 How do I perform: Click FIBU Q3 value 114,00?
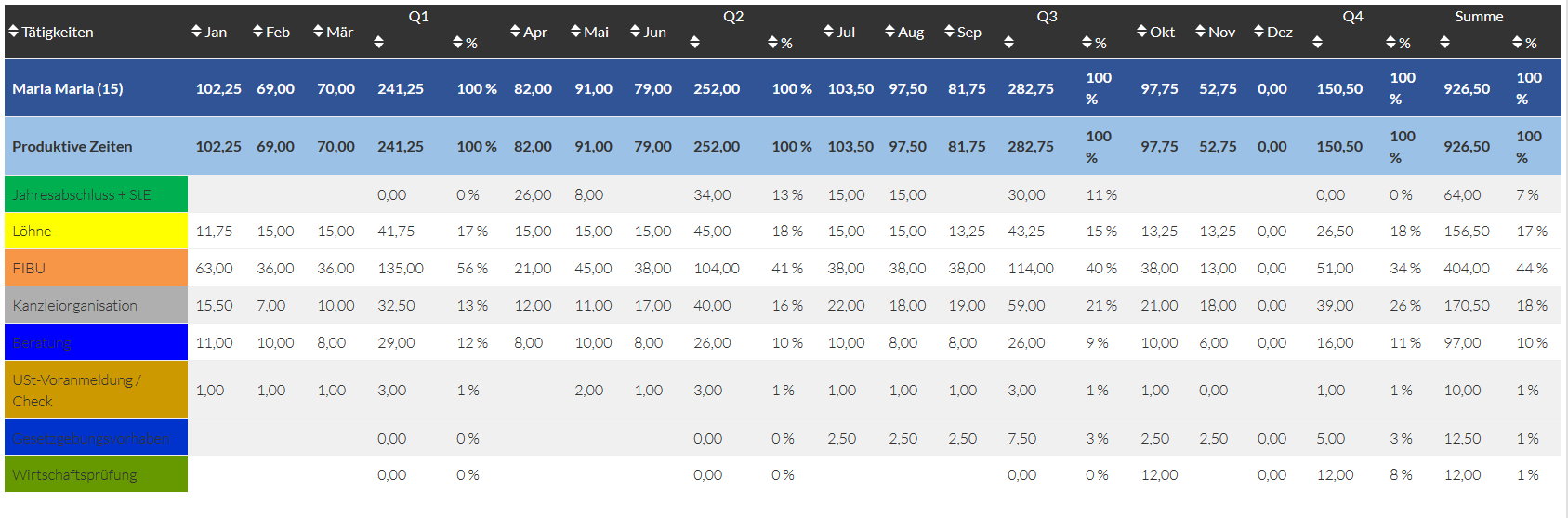click(1031, 268)
